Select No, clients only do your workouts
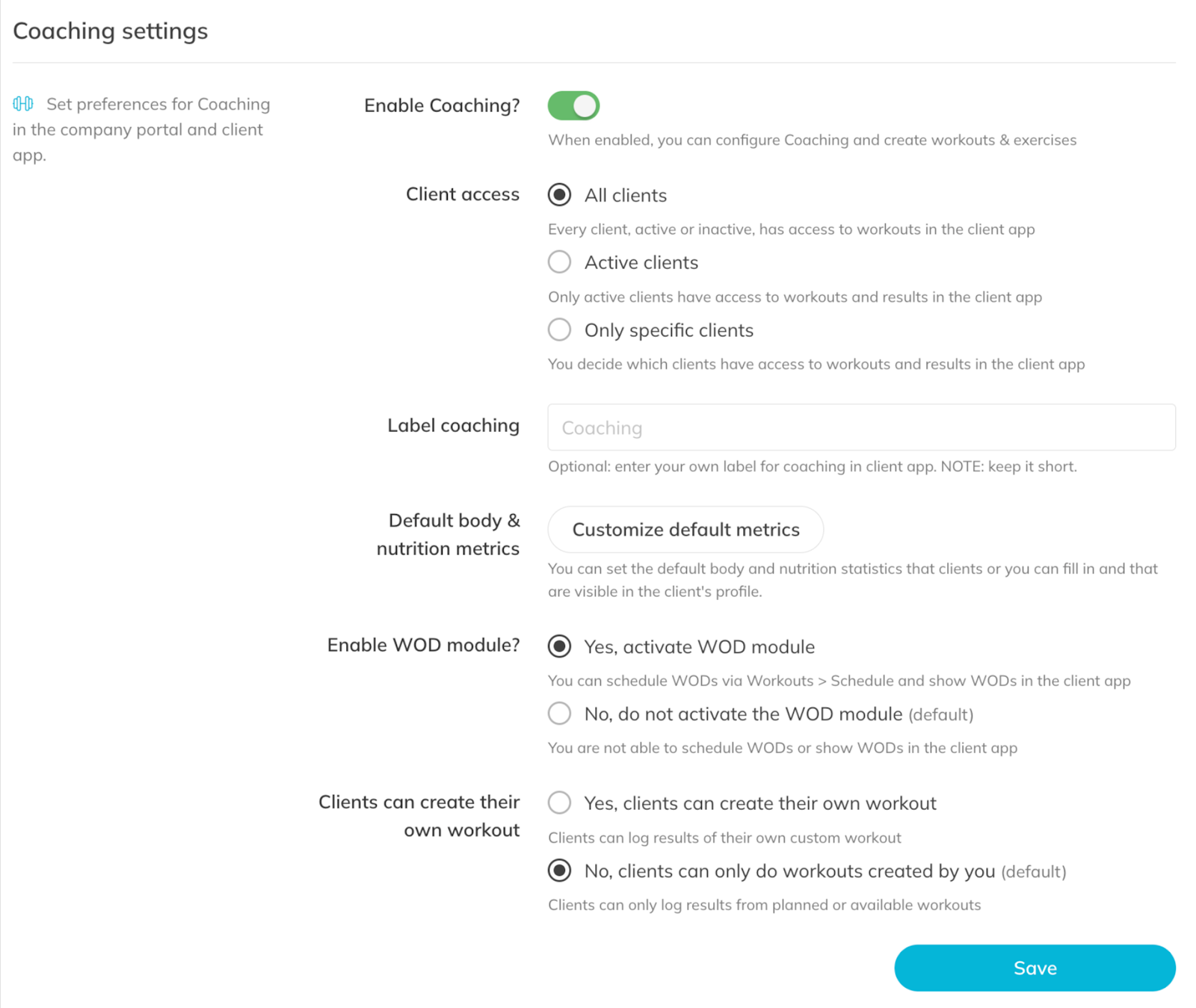 [559, 871]
